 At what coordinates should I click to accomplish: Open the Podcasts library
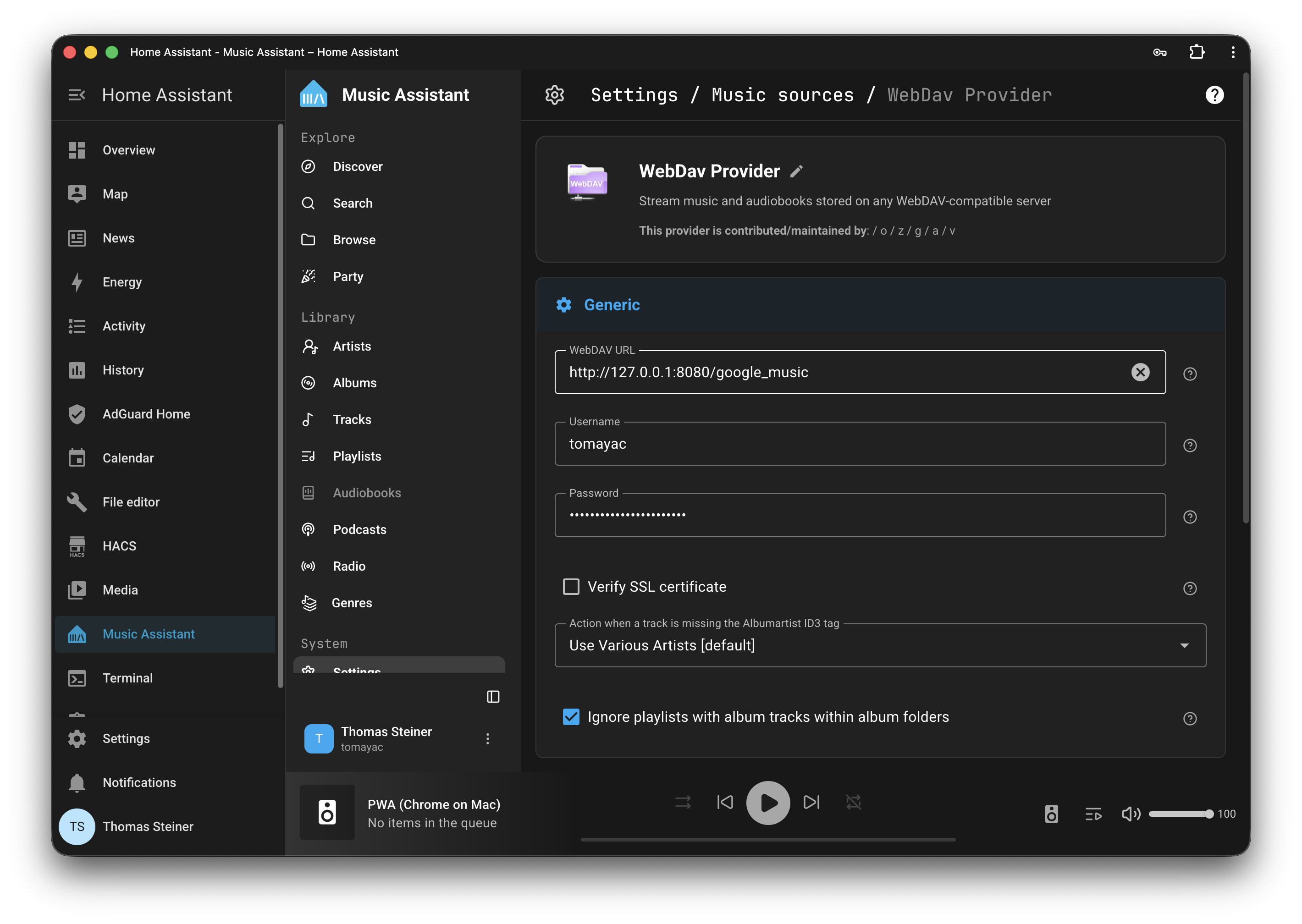[398, 529]
